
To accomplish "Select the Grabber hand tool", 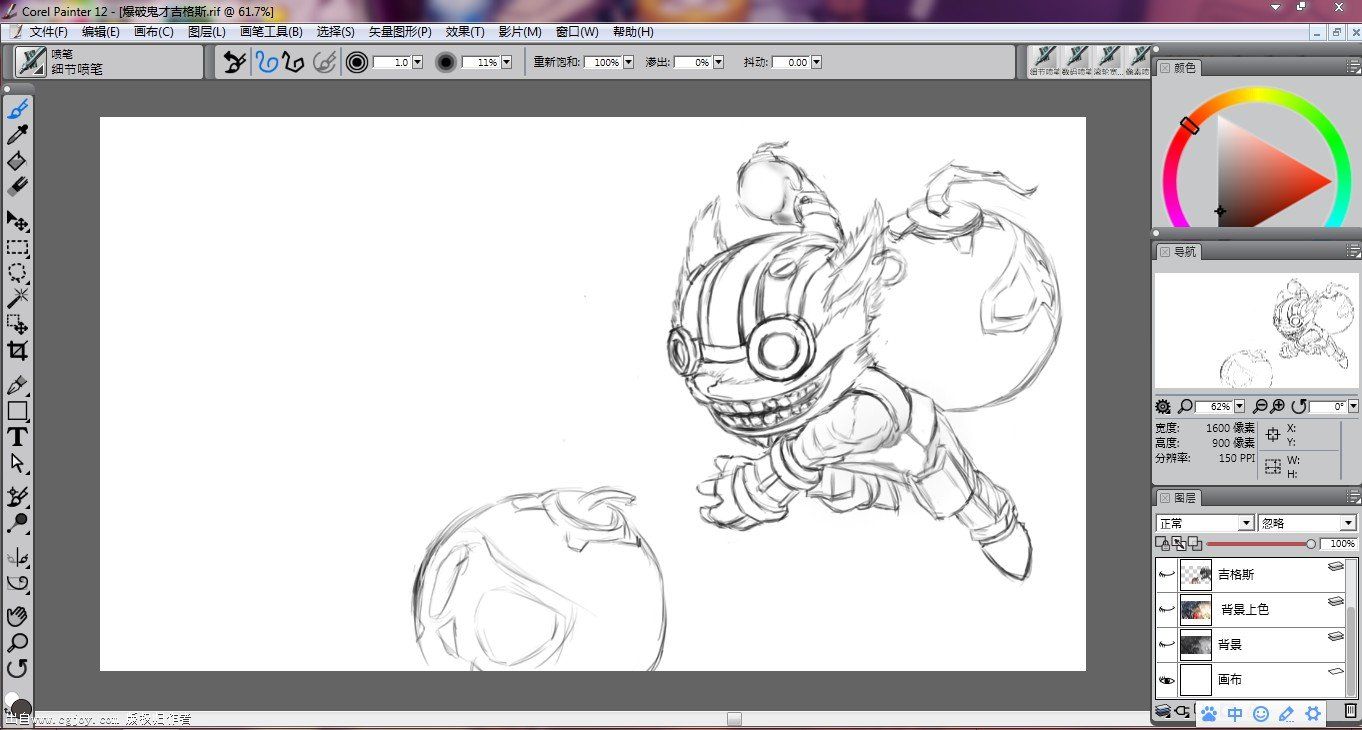I will click(x=17, y=616).
